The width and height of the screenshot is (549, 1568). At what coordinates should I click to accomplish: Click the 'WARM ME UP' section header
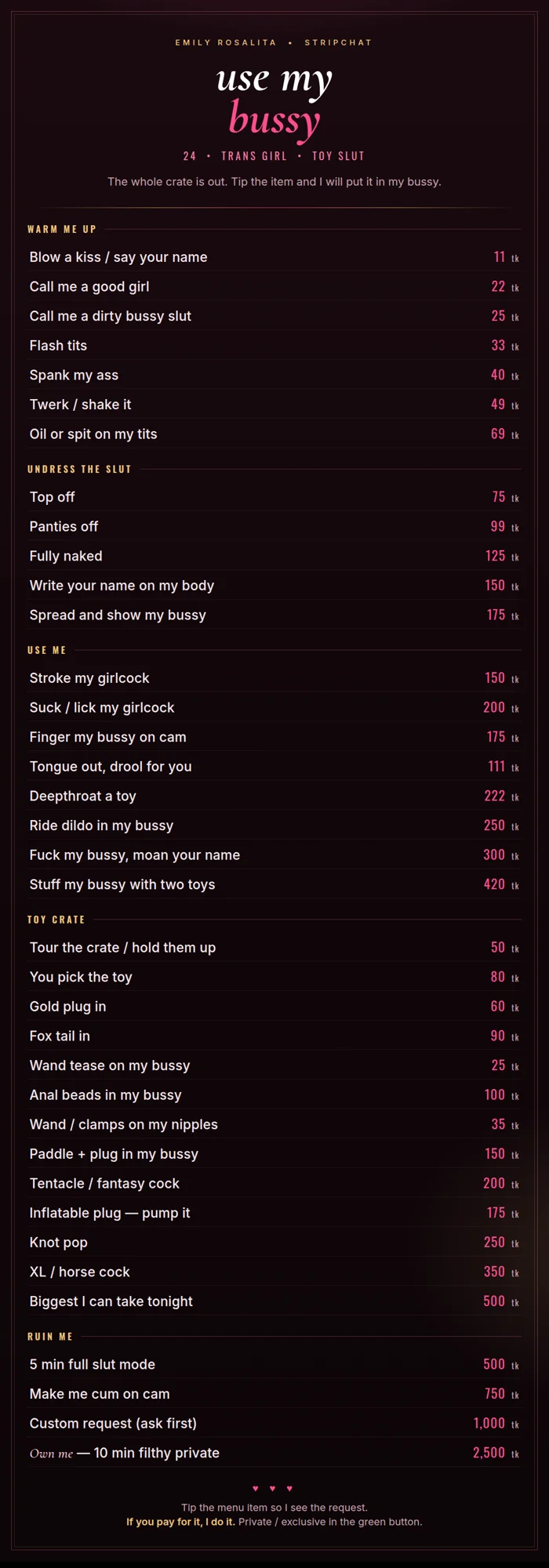(x=62, y=229)
